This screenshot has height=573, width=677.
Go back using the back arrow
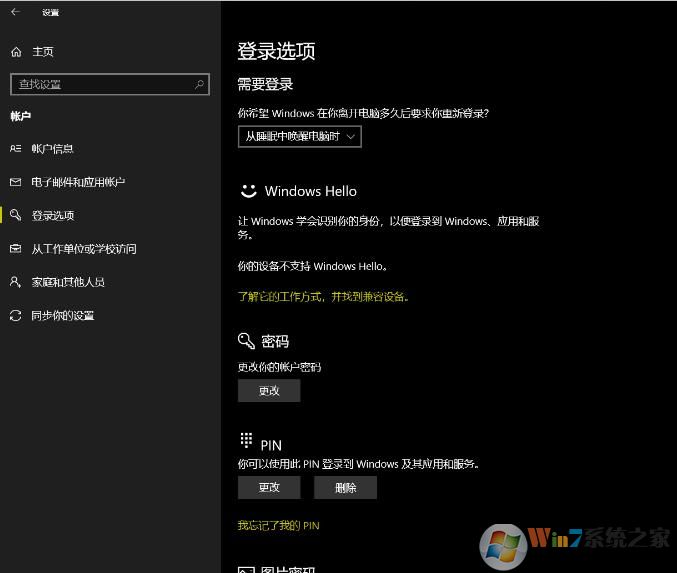click(16, 12)
